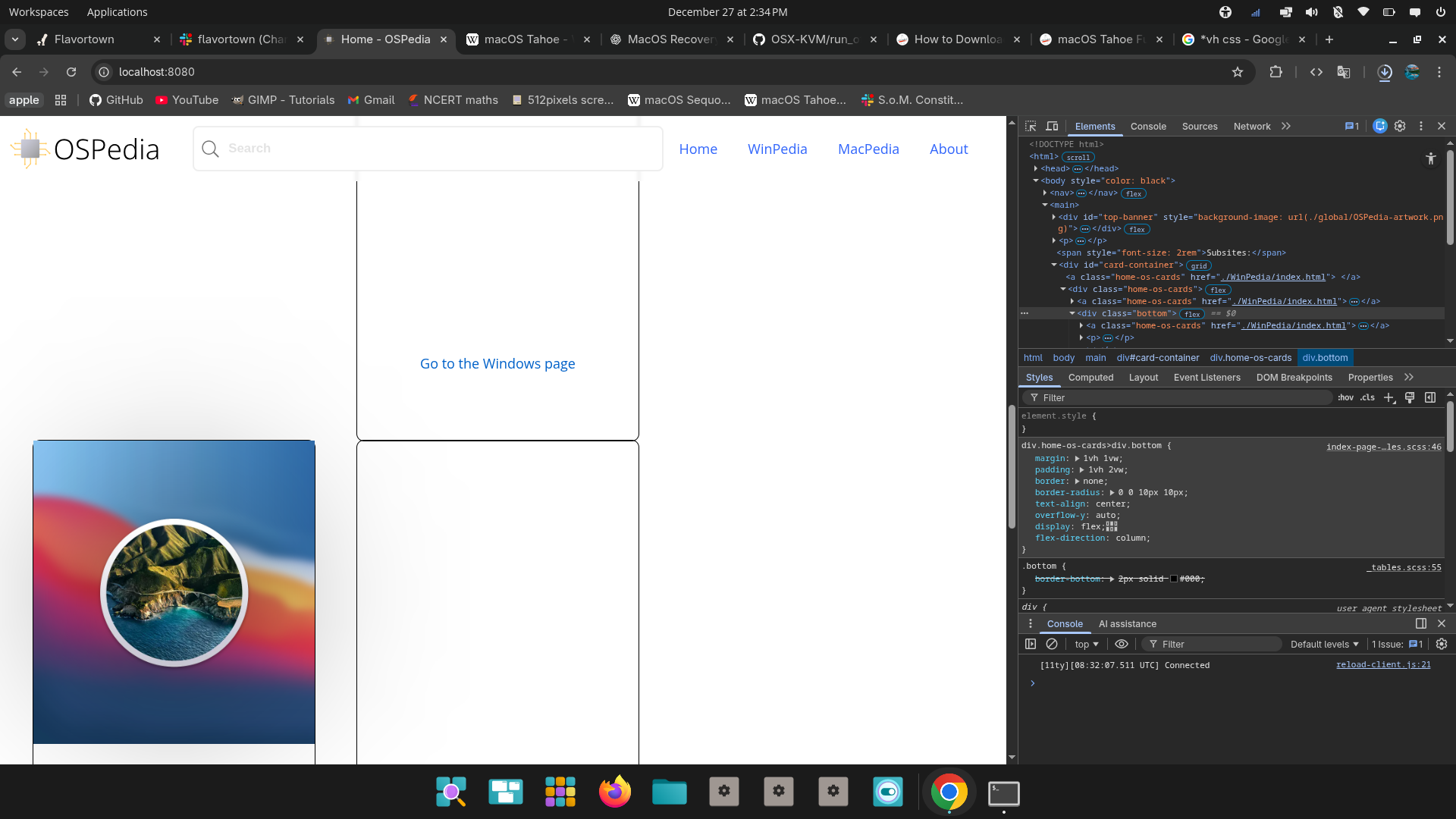Image resolution: width=1456 pixels, height=819 pixels.
Task: Click the new style rule plus icon
Action: point(1389,397)
